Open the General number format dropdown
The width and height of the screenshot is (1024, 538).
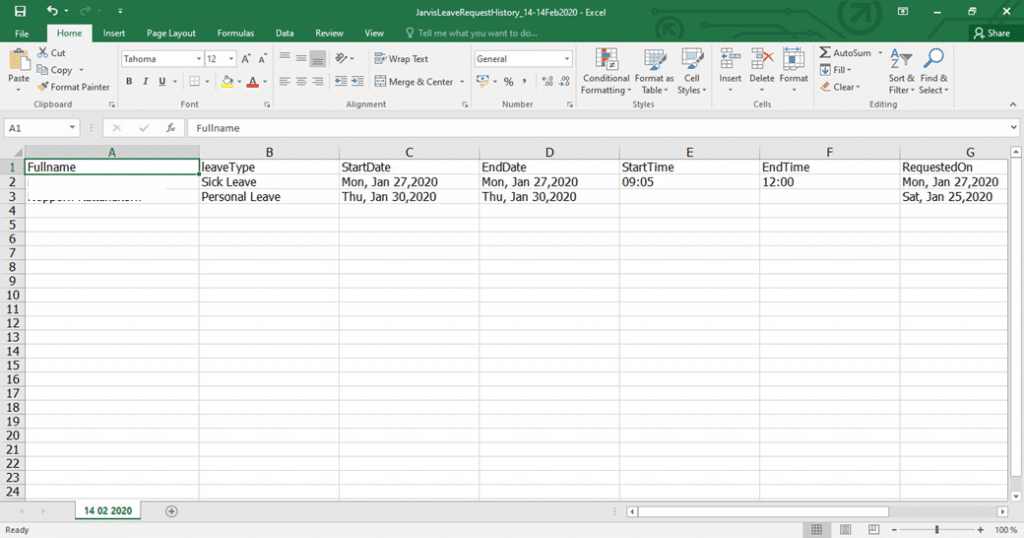click(x=567, y=59)
